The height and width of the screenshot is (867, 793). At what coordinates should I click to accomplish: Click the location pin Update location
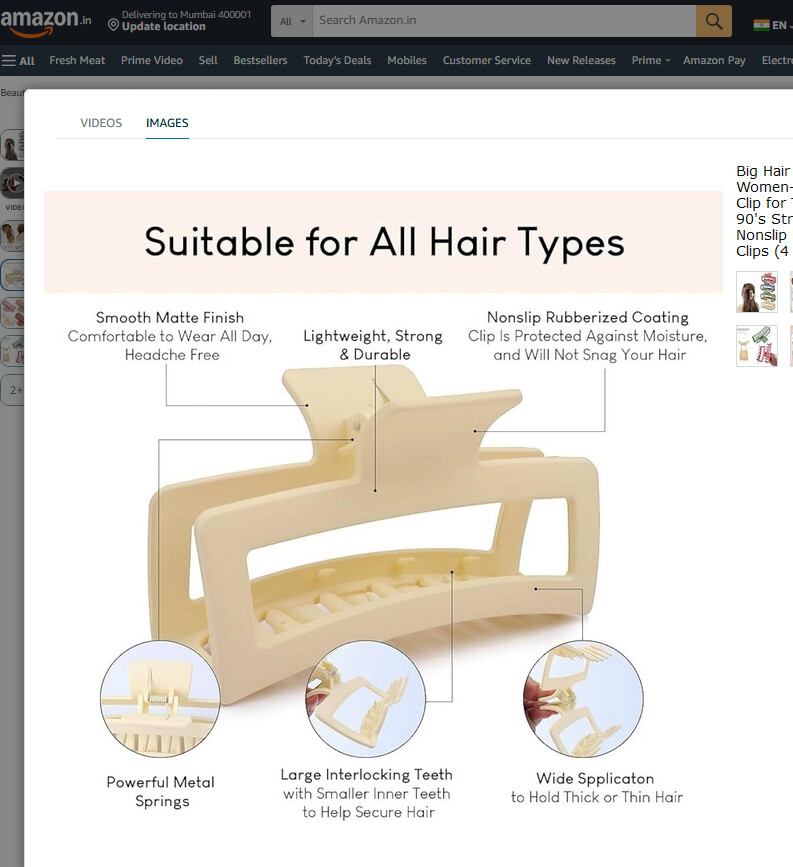[156, 26]
